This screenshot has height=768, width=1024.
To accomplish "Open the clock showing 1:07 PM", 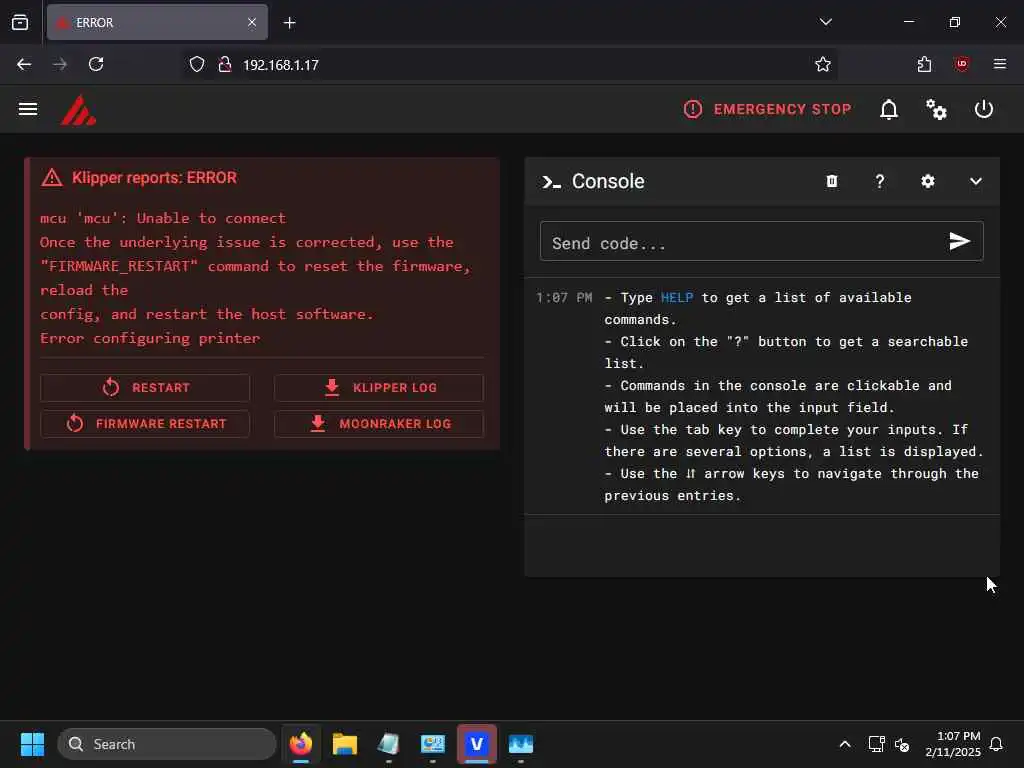I will point(953,744).
